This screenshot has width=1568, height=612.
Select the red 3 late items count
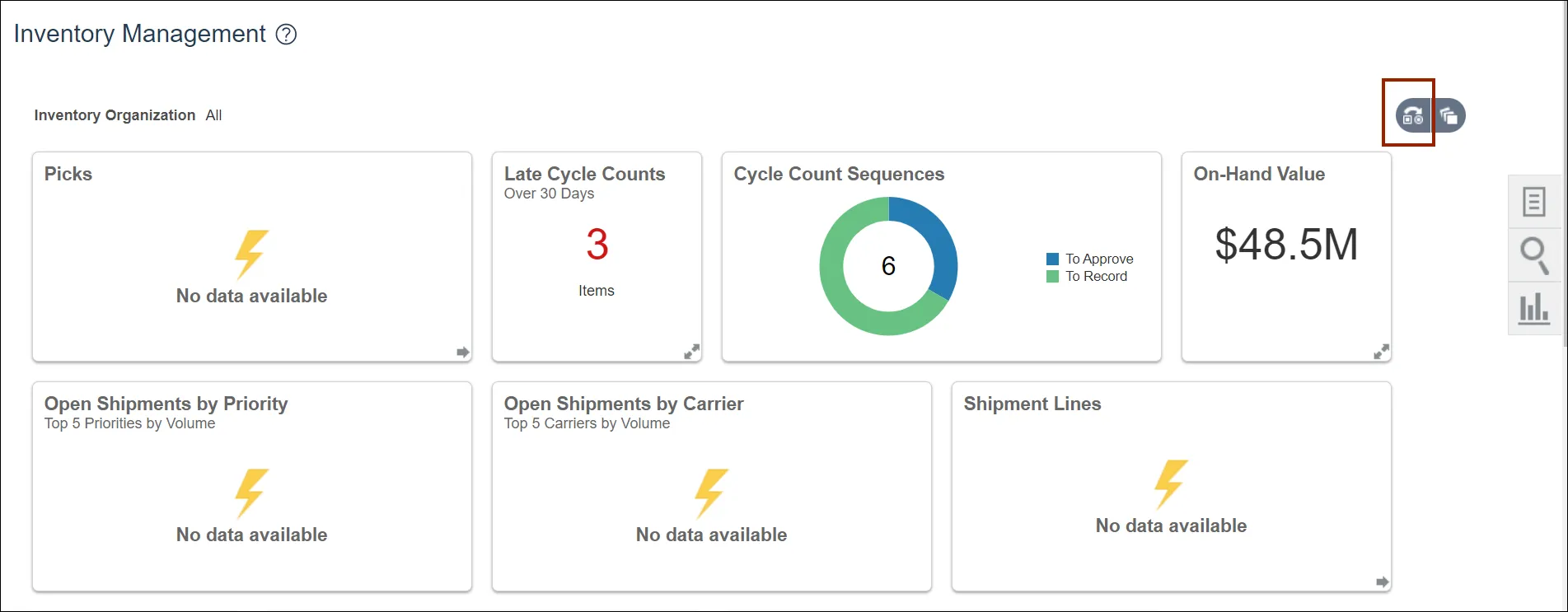[x=597, y=245]
